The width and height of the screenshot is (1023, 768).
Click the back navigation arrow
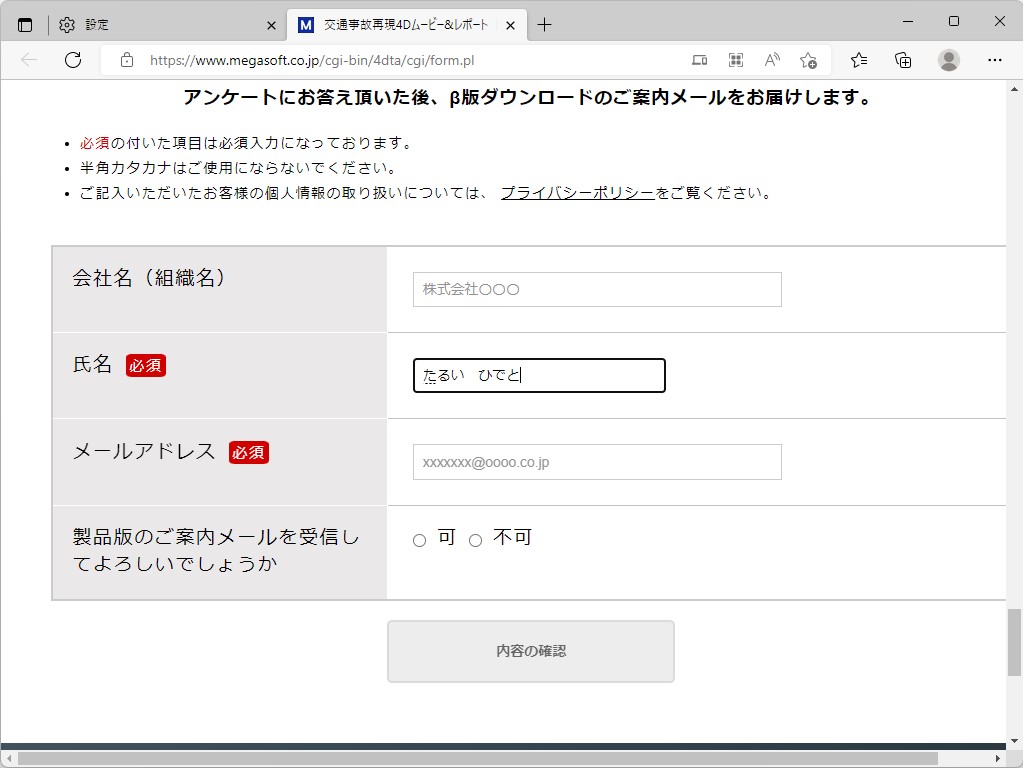click(28, 59)
